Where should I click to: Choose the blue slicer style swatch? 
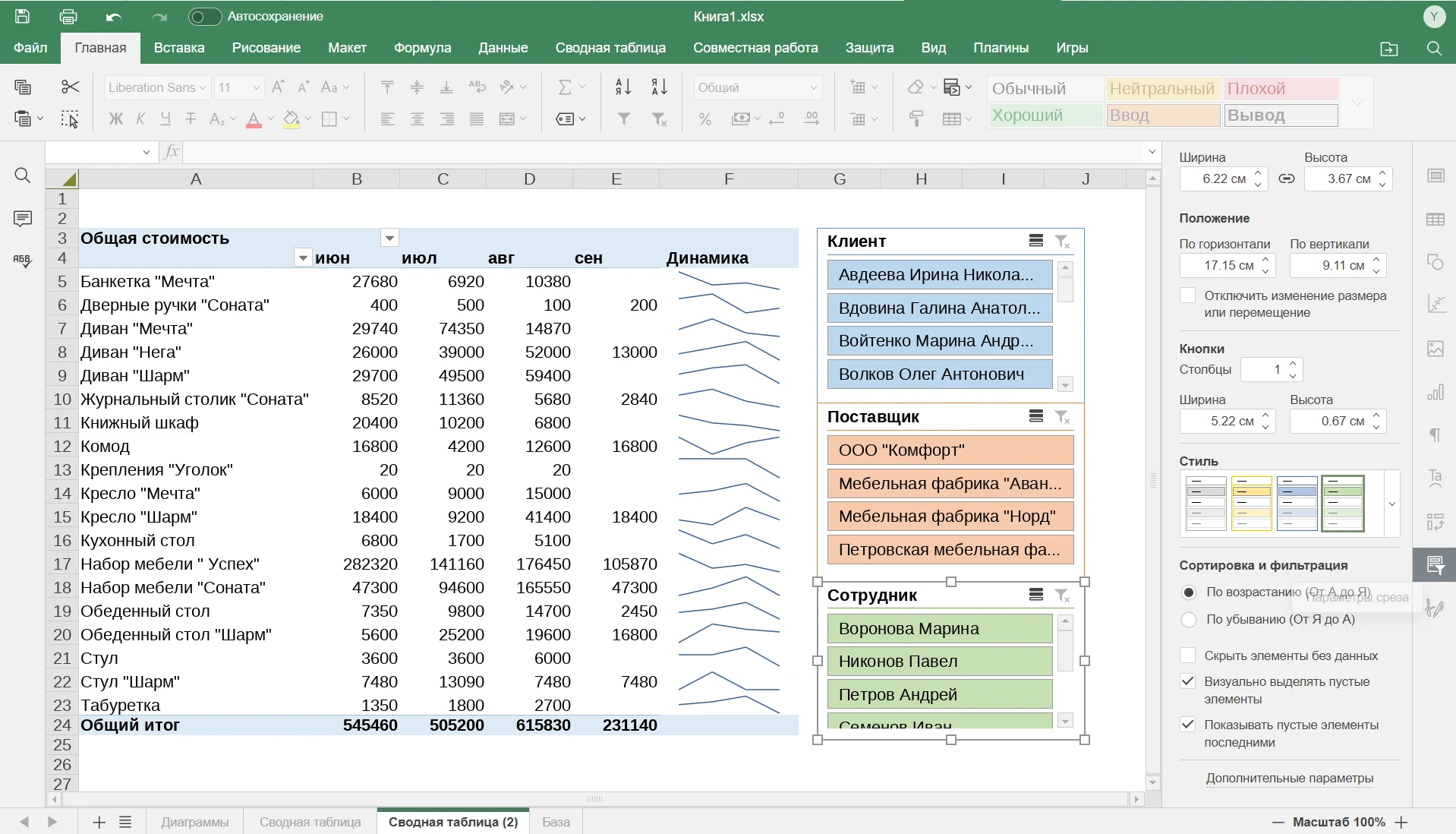1297,504
